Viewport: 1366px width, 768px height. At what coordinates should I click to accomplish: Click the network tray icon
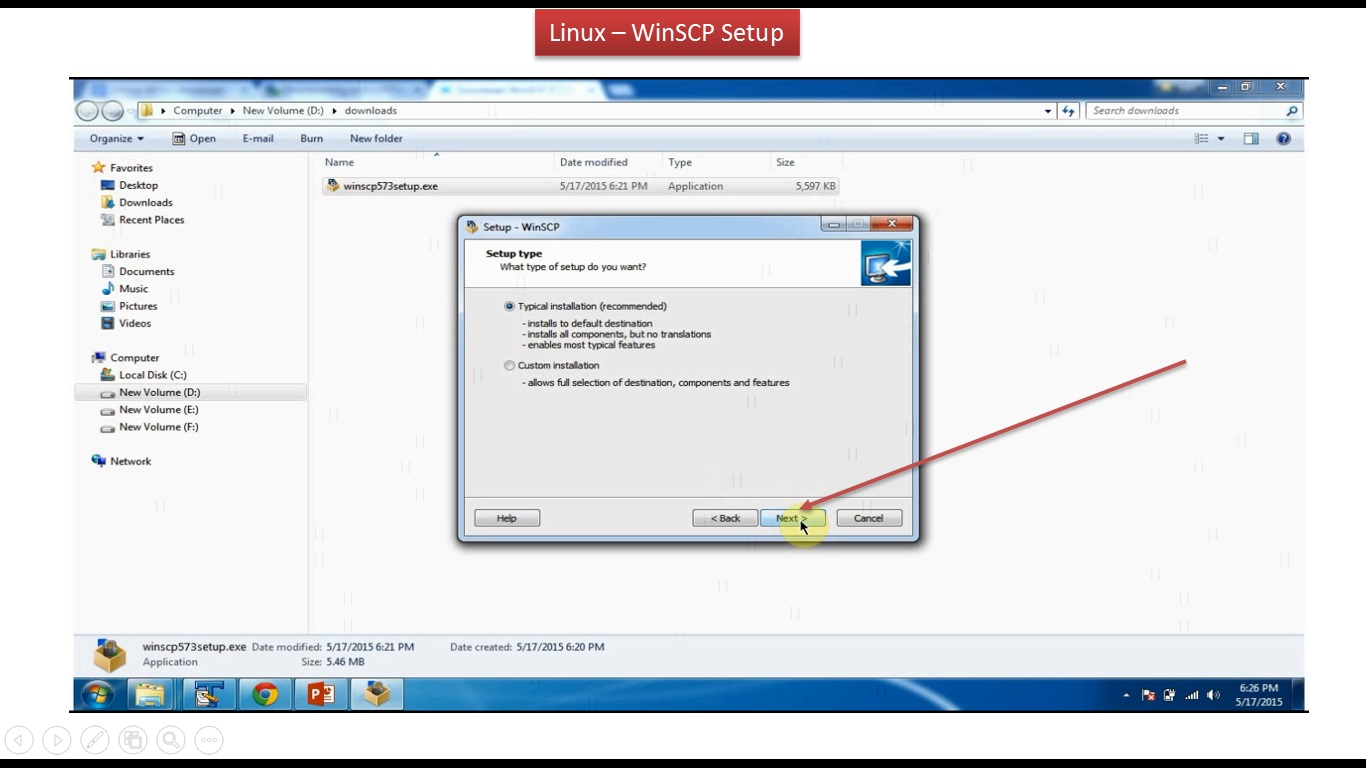(x=1169, y=695)
